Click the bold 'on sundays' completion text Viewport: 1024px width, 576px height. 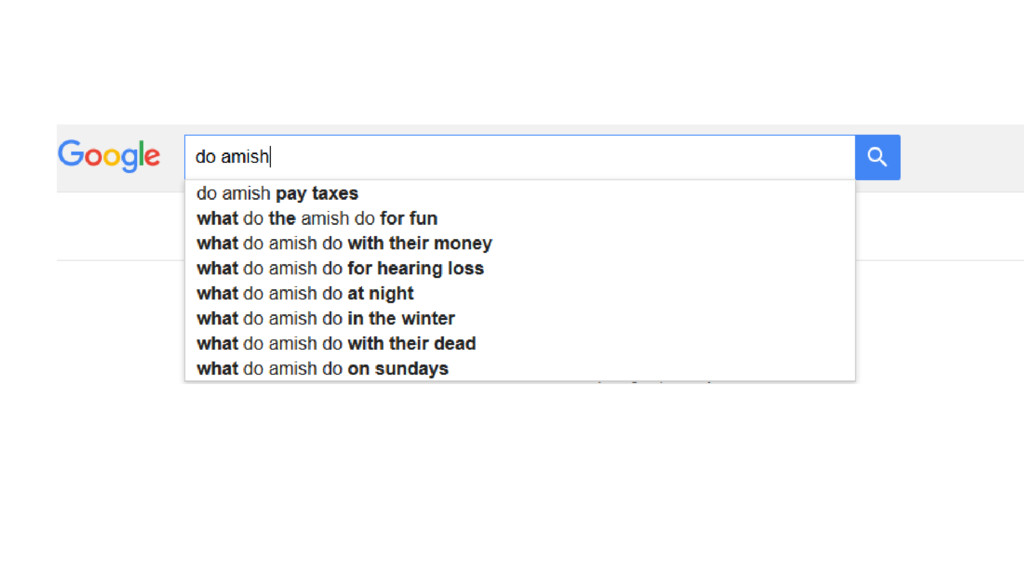[x=398, y=368]
